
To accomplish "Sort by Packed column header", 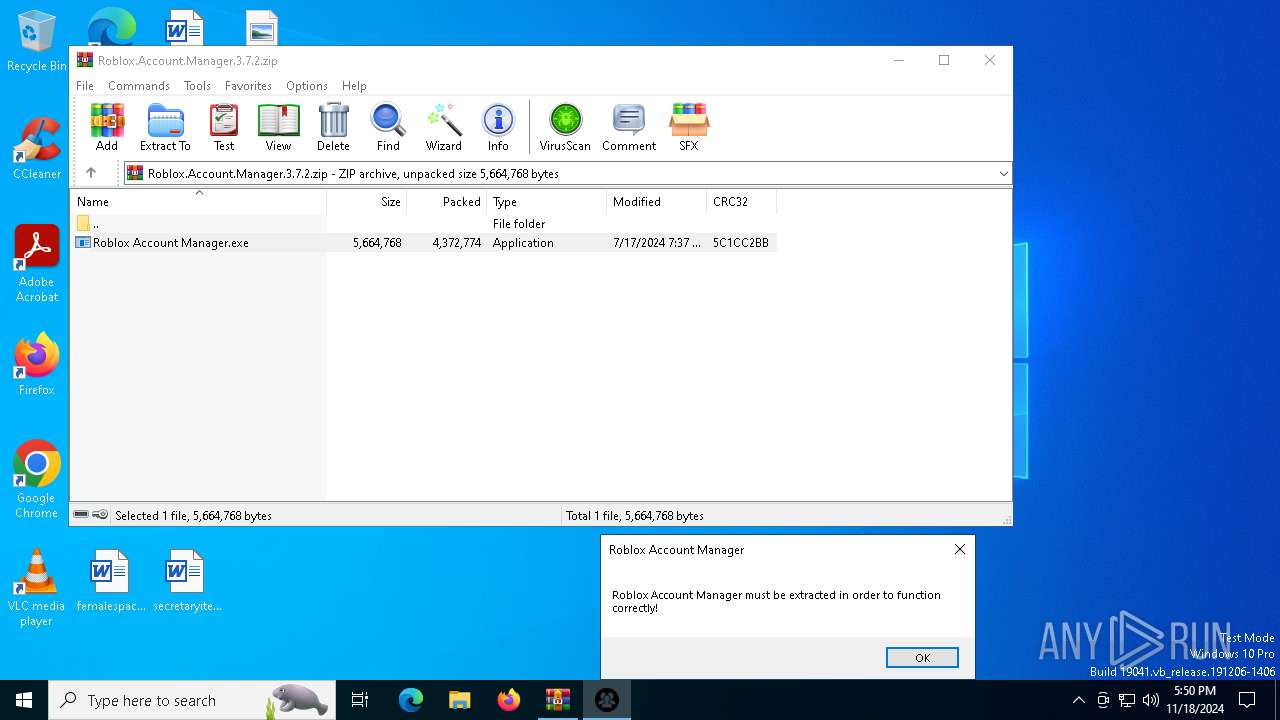I will click(x=446, y=202).
